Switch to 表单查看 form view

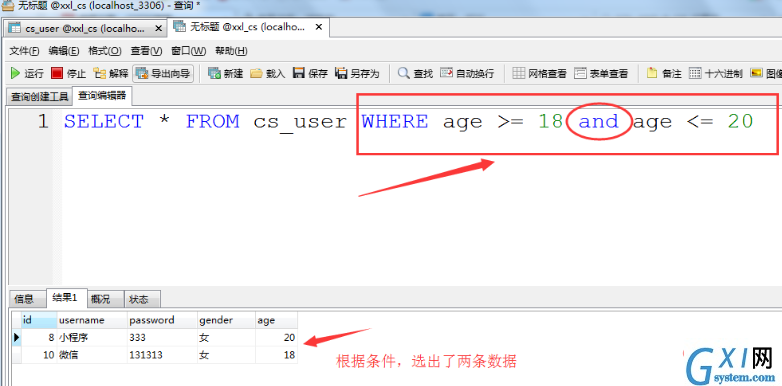pos(601,74)
